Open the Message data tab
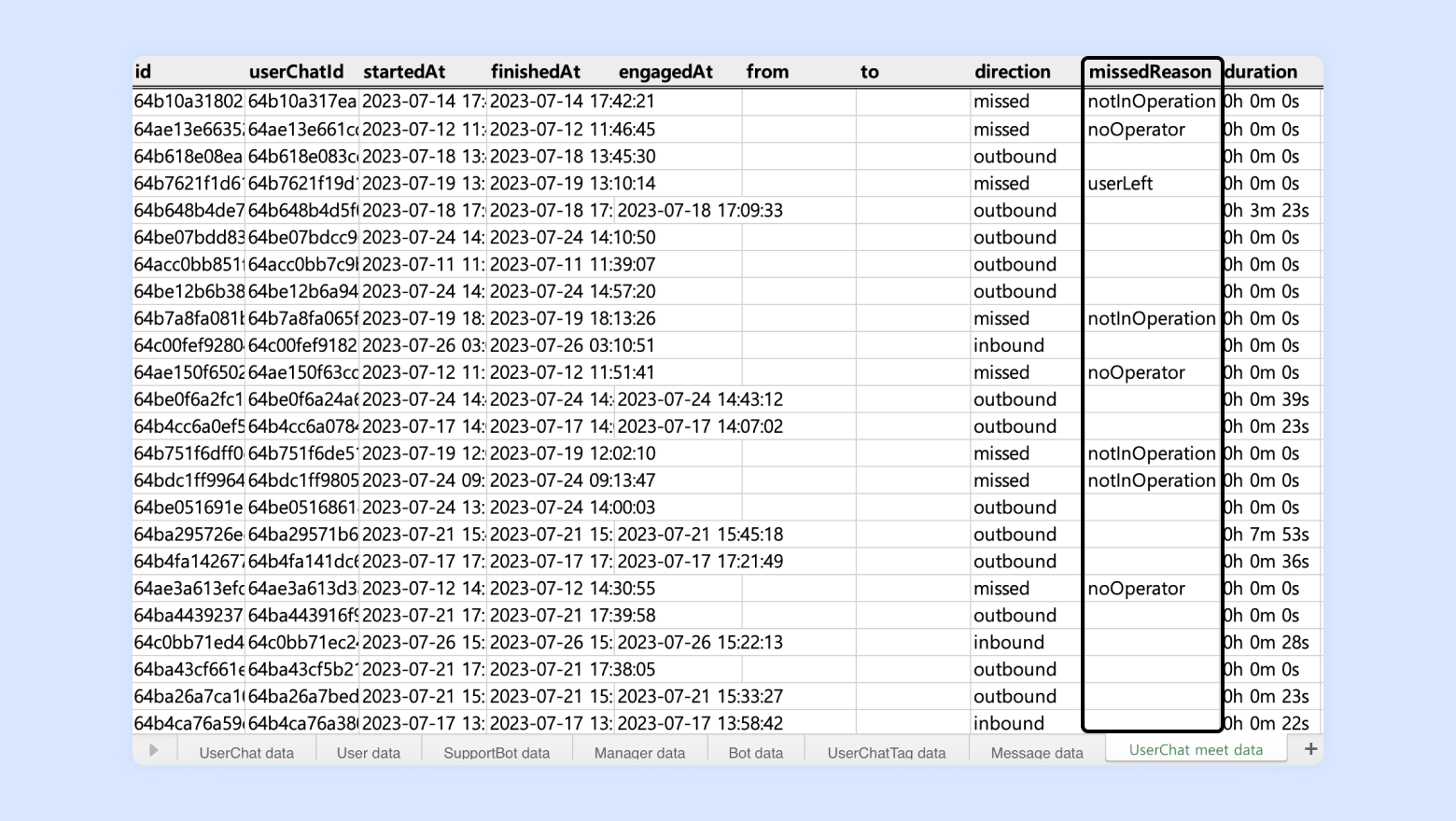1456x821 pixels. pos(1037,752)
